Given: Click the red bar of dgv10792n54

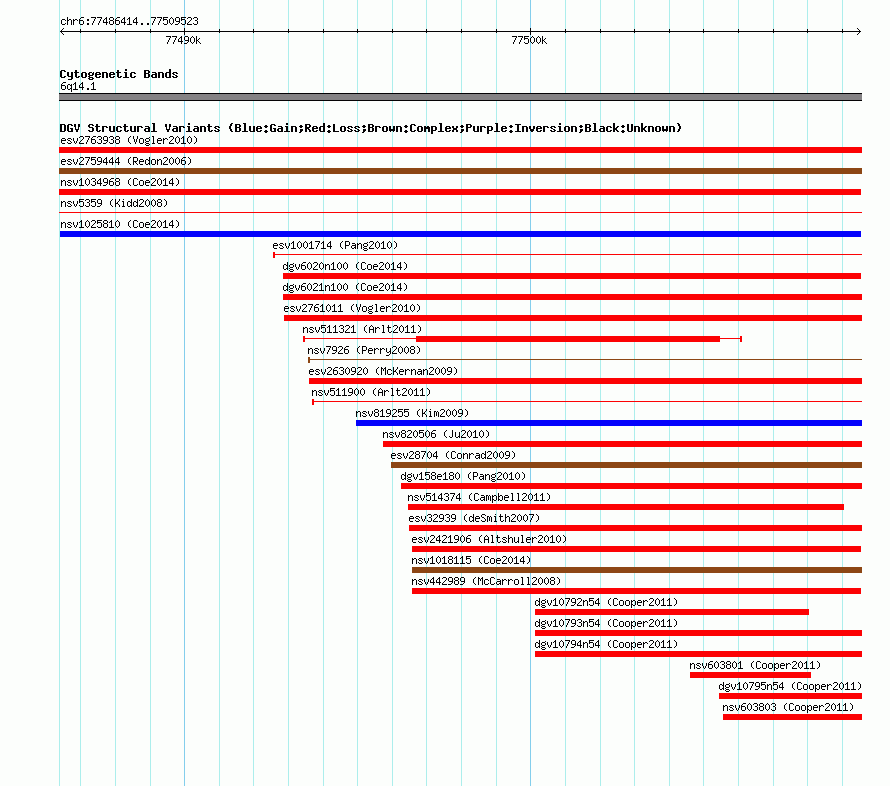Looking at the screenshot, I should click(x=672, y=612).
